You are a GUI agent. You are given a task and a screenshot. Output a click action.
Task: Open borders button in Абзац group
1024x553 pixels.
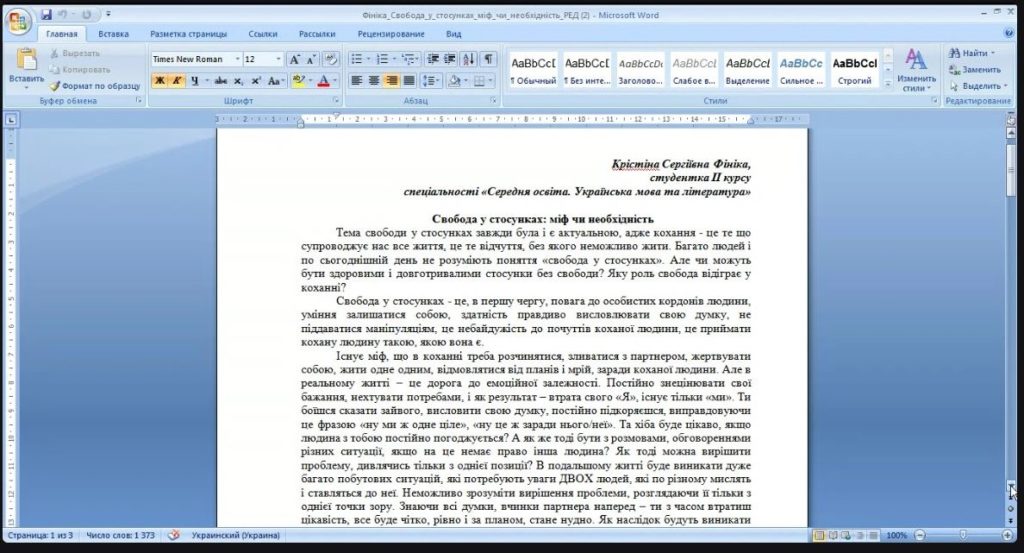(x=479, y=80)
